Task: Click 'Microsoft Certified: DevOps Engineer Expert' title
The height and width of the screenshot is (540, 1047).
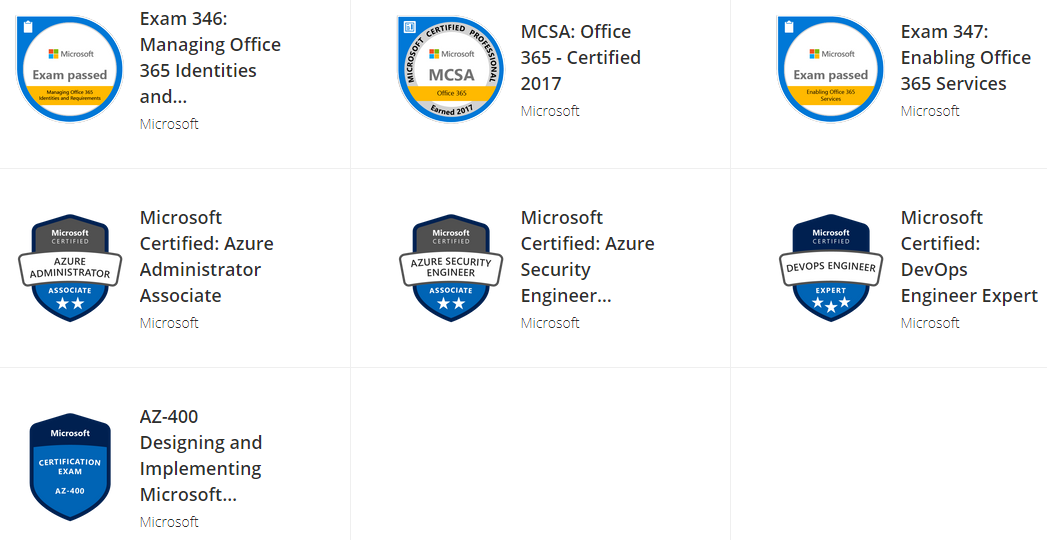Action: 969,256
